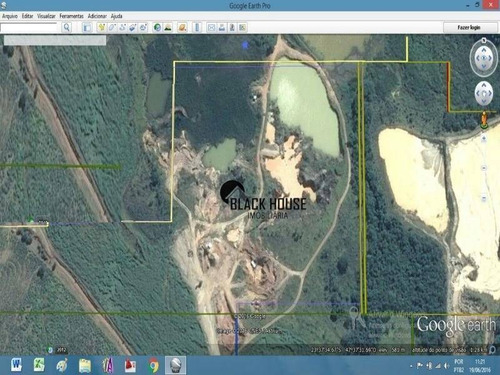Click the search input field

click(x=29, y=28)
